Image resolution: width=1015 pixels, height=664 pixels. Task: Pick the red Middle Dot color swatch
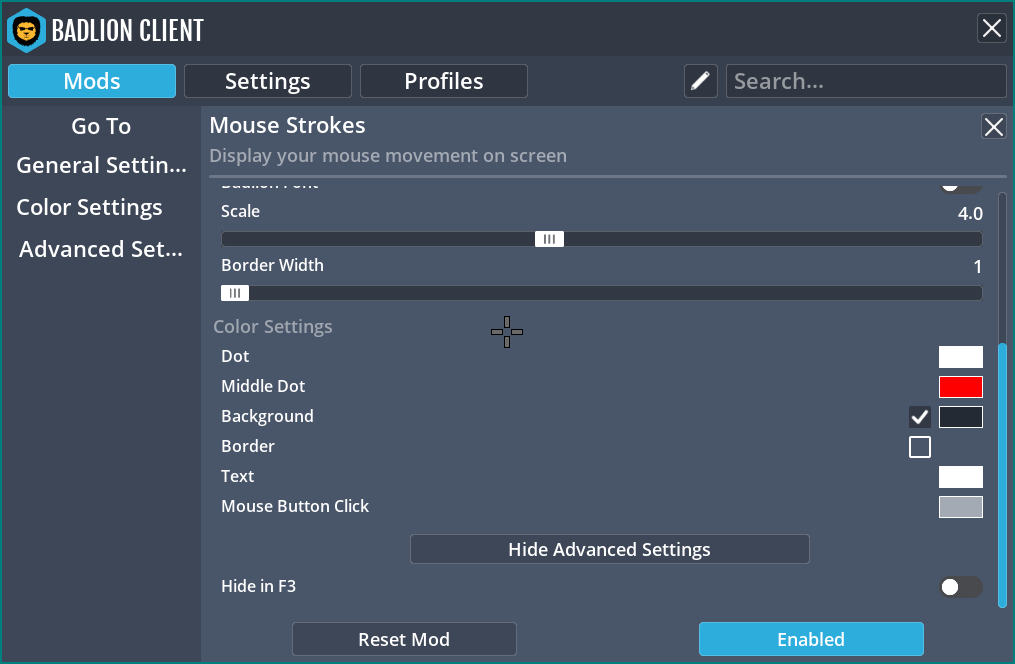pyautogui.click(x=960, y=386)
